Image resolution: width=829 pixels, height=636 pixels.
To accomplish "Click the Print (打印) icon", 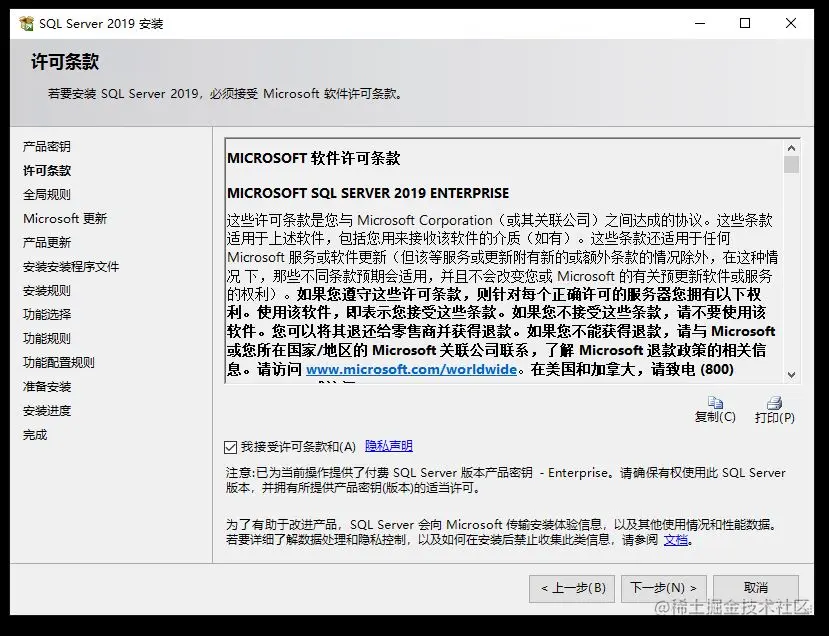I will 775,403.
